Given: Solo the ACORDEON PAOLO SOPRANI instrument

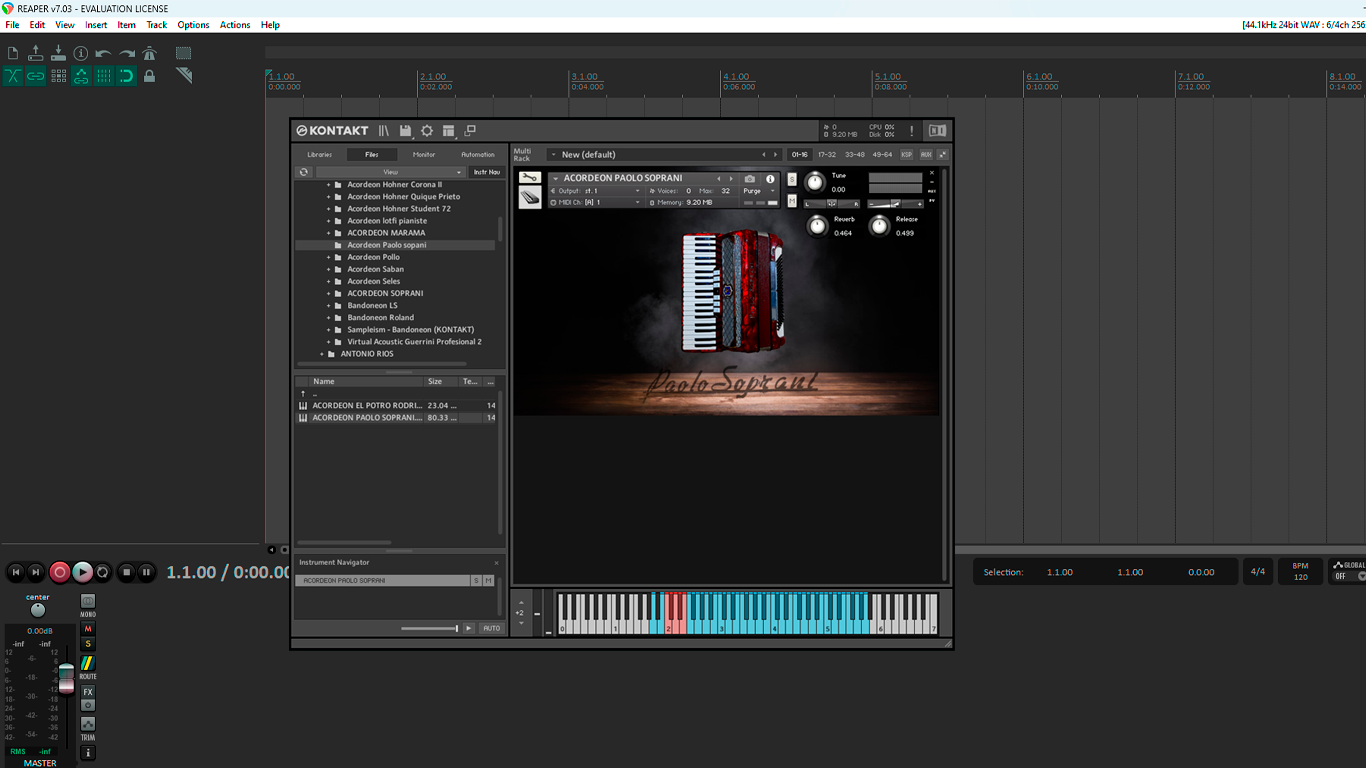Looking at the screenshot, I should tap(792, 179).
